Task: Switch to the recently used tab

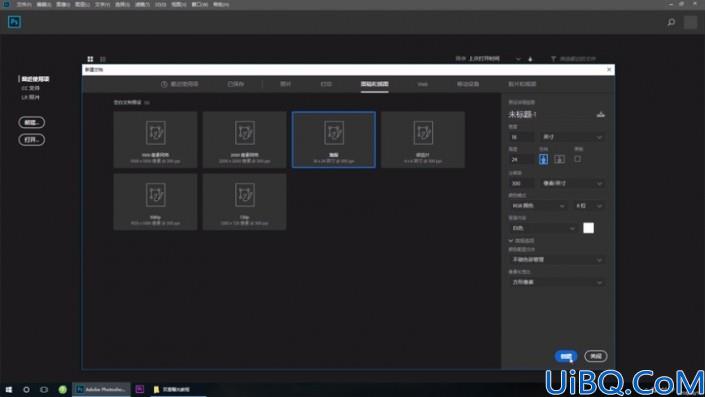Action: (180, 84)
